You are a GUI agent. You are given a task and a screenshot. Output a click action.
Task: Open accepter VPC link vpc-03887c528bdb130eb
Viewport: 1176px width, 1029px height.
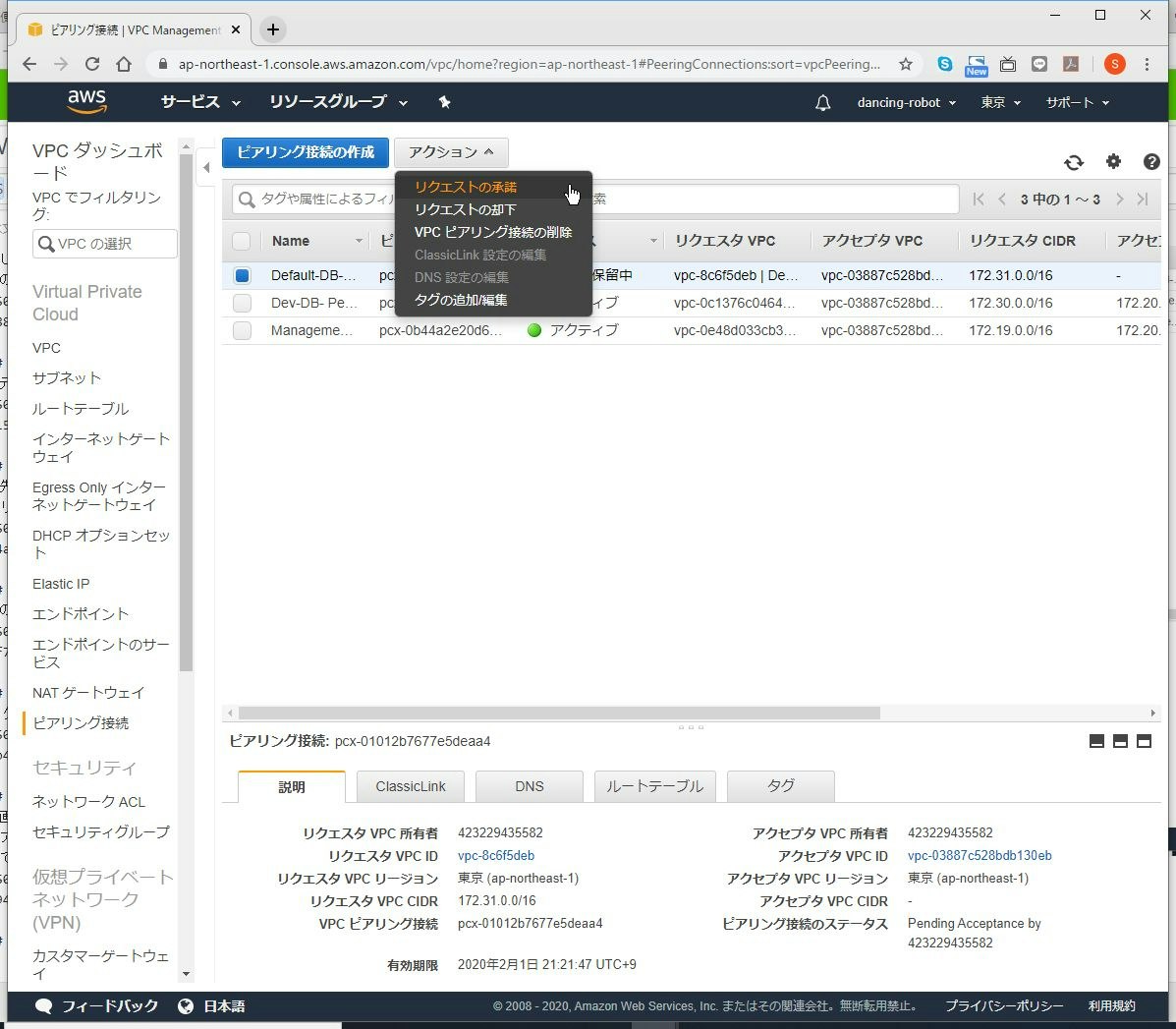pos(980,856)
